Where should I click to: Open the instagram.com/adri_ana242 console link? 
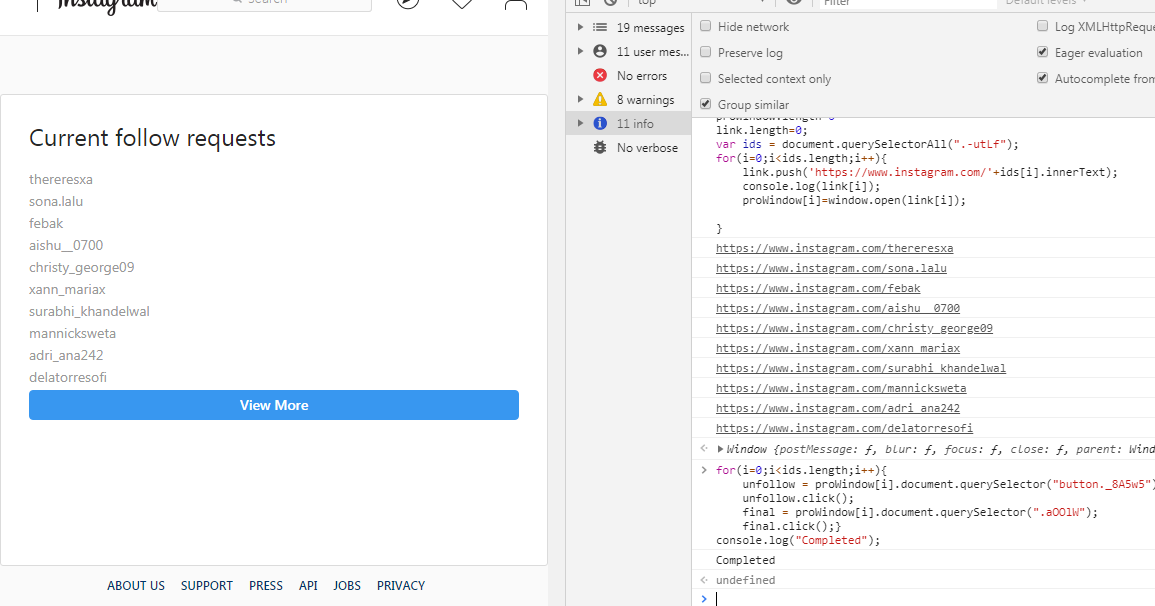click(838, 407)
